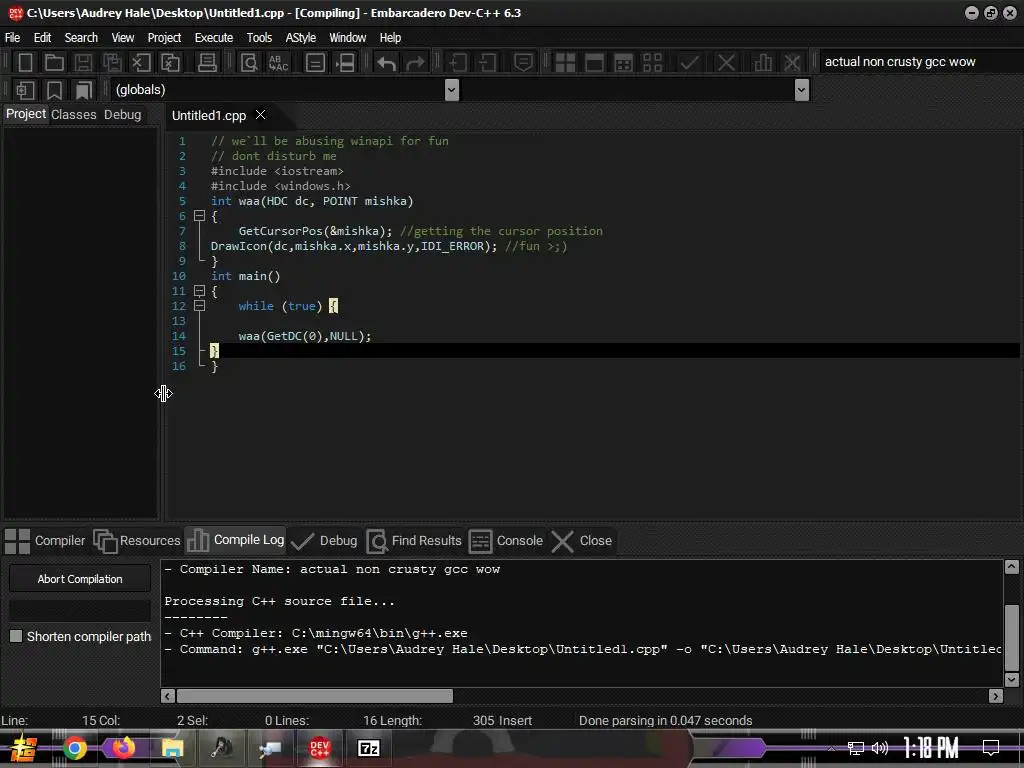This screenshot has height=768, width=1024.
Task: Click the Compile four-squares icon
Action: pos(565,63)
